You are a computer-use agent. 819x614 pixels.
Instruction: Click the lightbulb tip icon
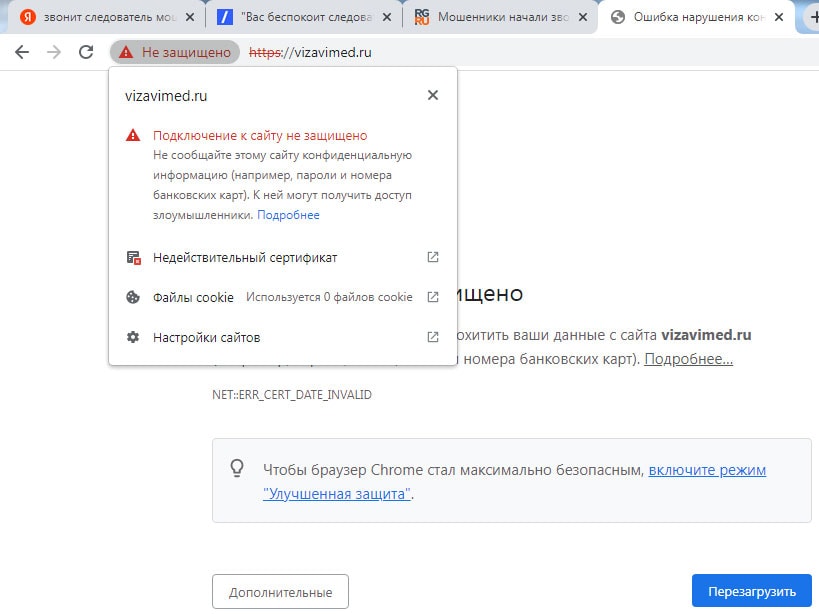pos(237,468)
